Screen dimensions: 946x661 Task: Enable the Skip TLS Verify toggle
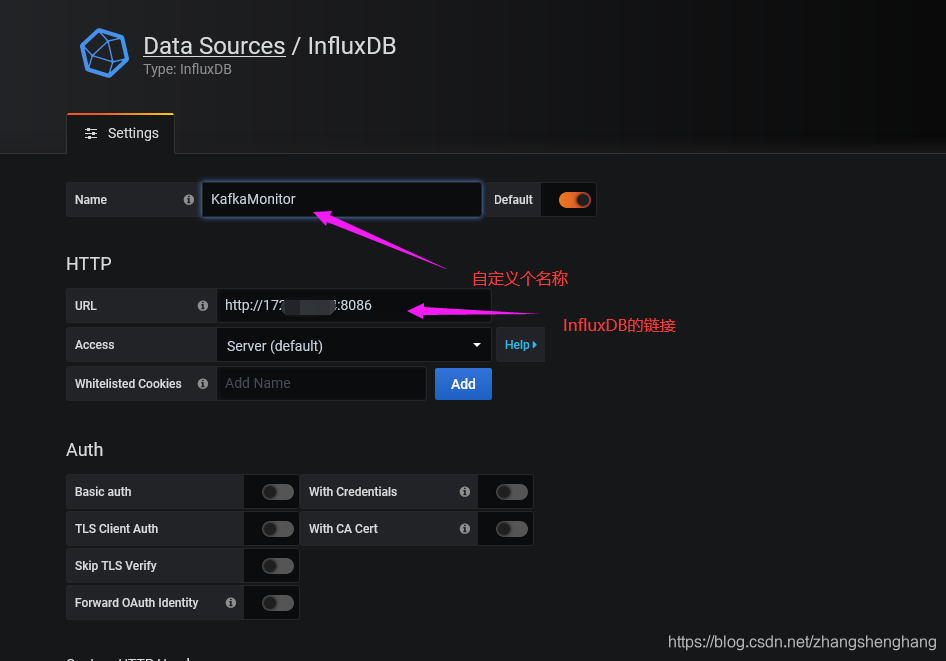278,566
